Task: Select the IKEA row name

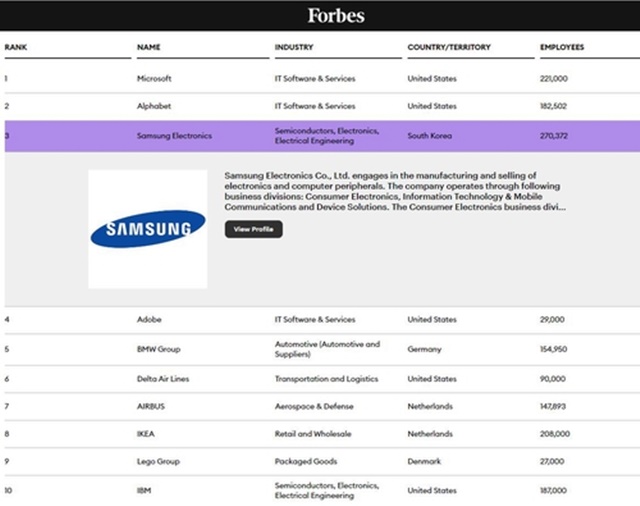Action: 146,434
